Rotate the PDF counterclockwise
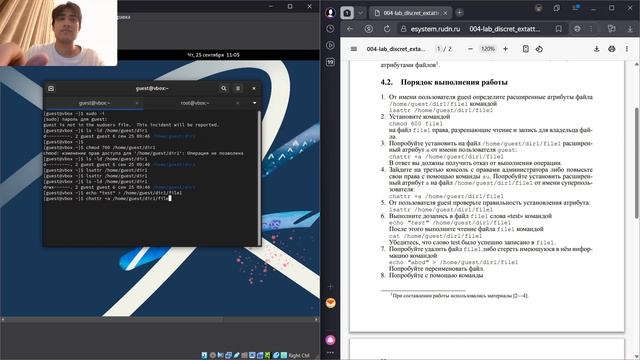Screen dimensions: 640x360 point(539,49)
